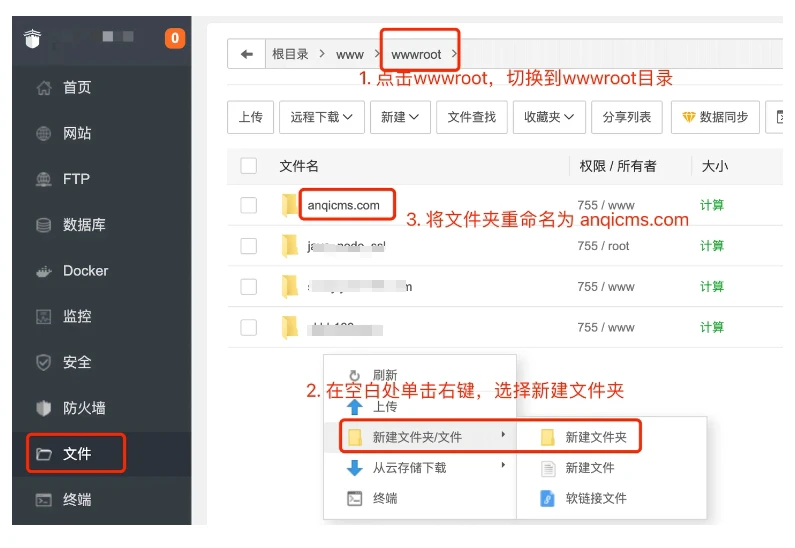The width and height of the screenshot is (795, 548).
Task: Tick the checkbox of the 755 / root folder
Action: 249,246
